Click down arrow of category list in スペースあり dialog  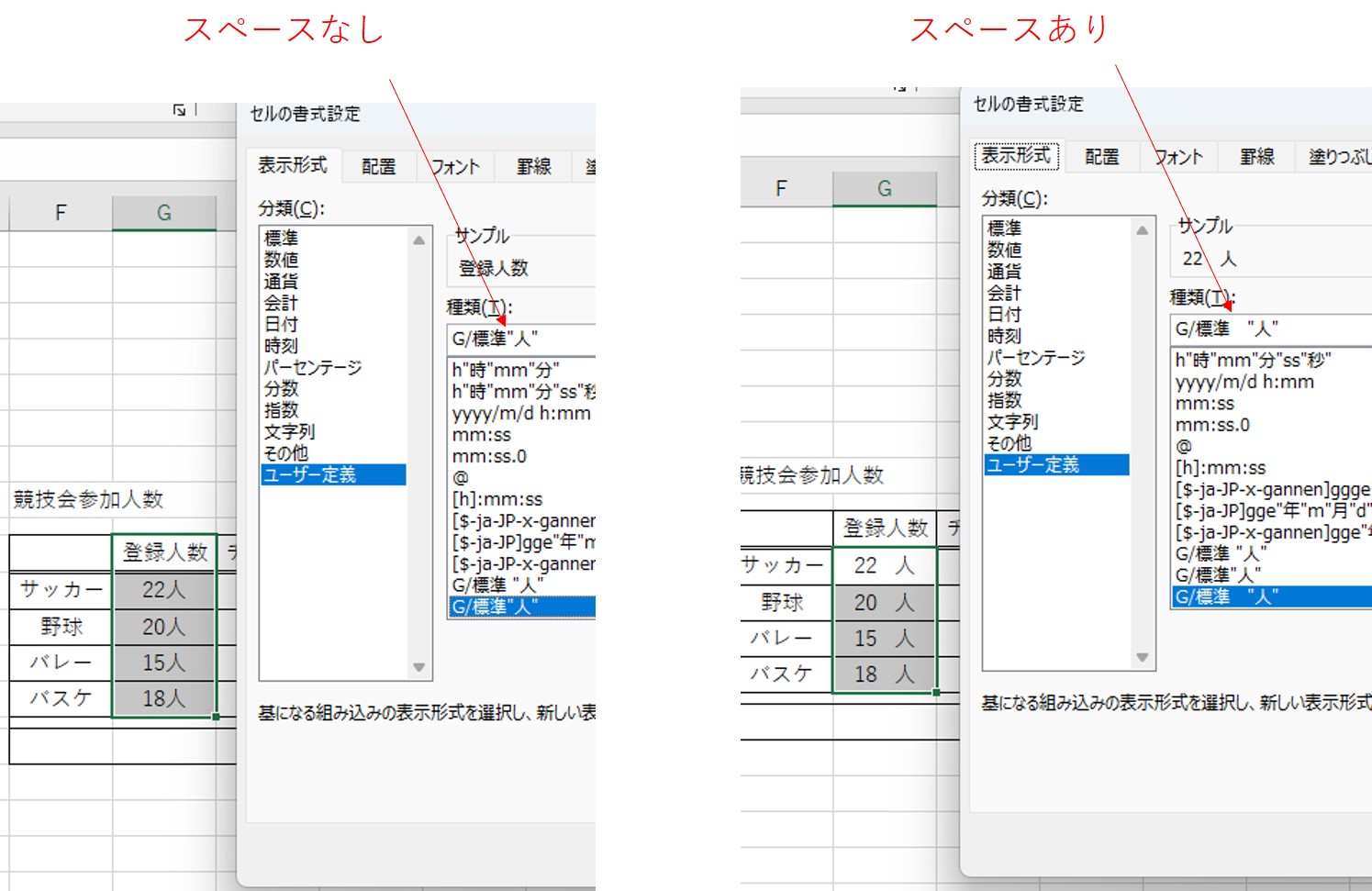click(1142, 657)
